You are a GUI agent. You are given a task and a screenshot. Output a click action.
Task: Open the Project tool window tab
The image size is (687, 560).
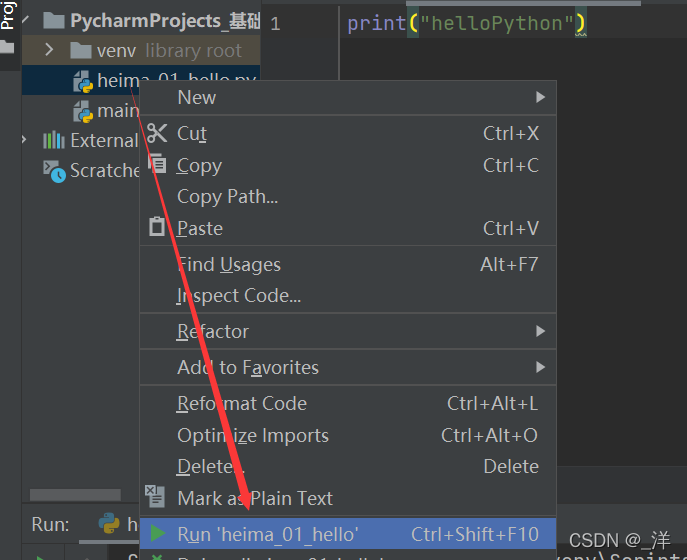click(8, 14)
